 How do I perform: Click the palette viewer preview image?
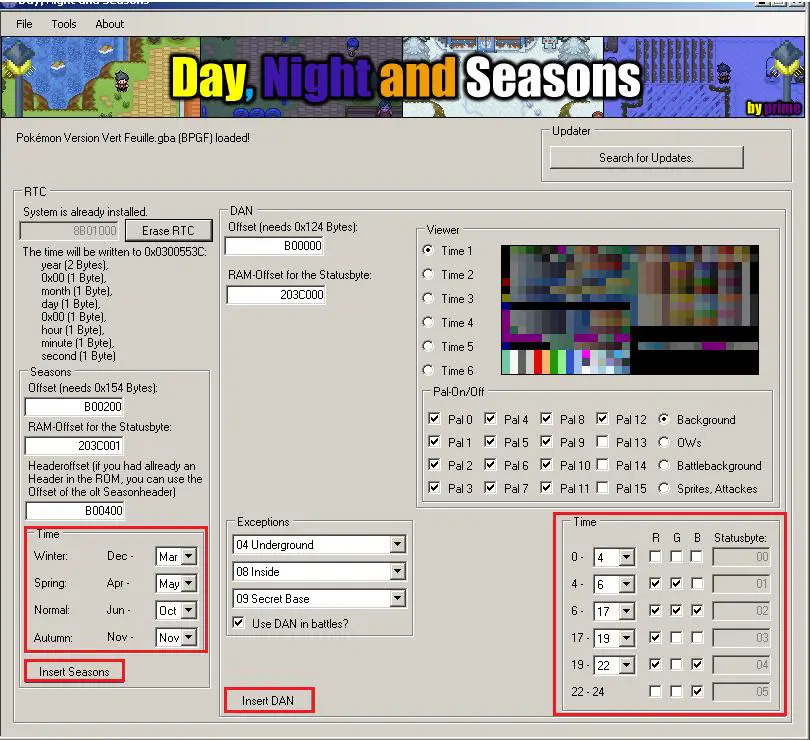pos(630,310)
